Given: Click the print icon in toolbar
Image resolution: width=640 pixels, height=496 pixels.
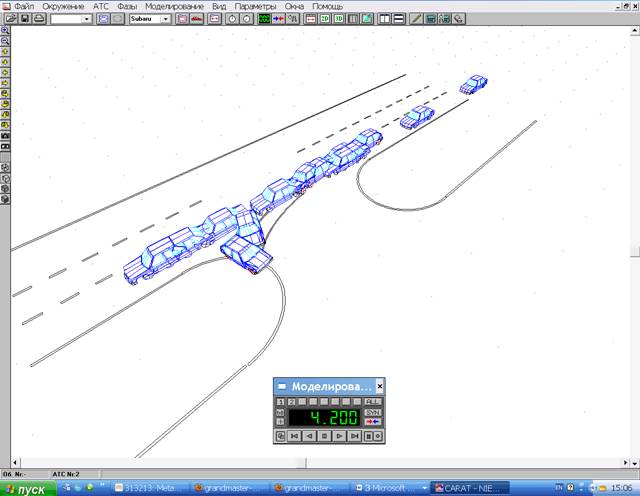Looking at the screenshot, I should [38, 19].
